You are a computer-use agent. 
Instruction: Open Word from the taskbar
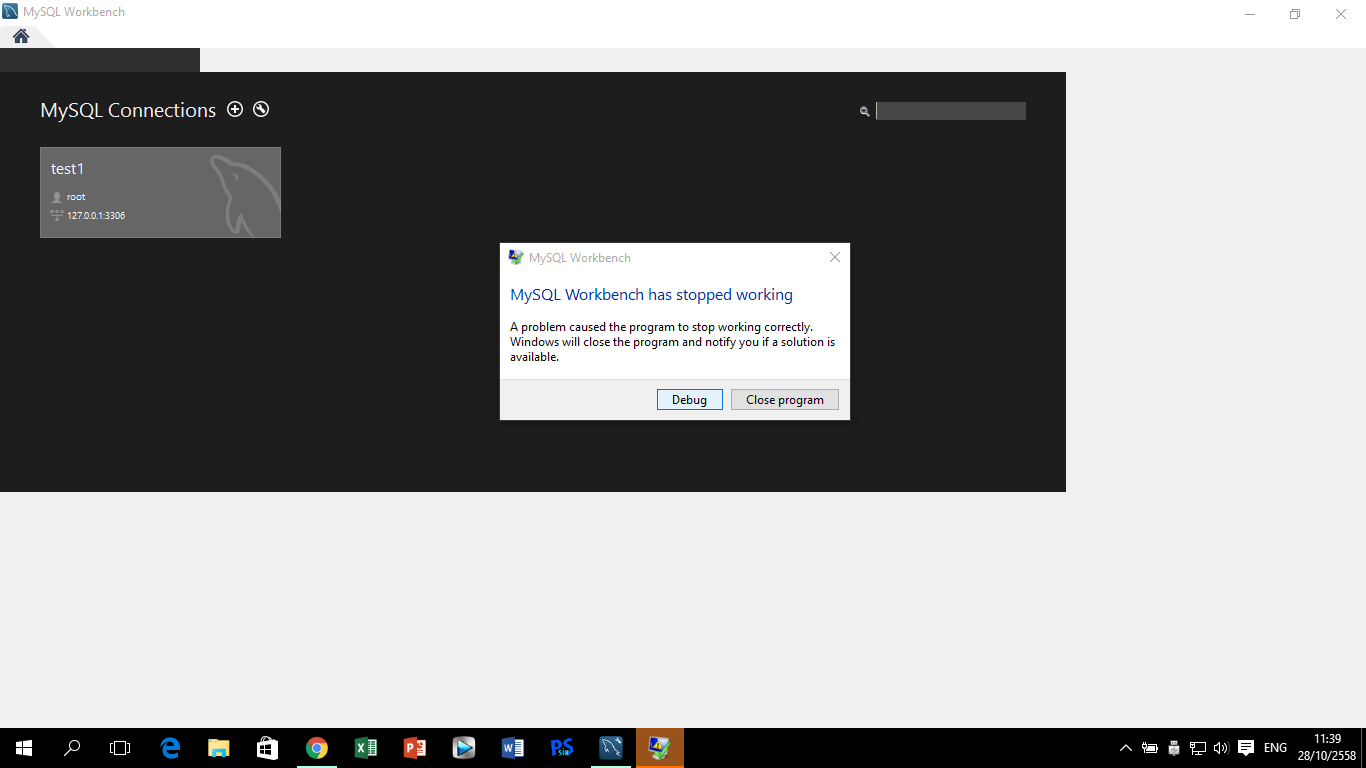click(x=513, y=747)
